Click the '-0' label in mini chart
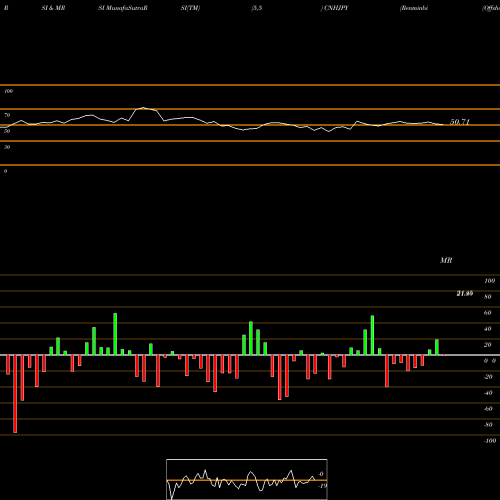The width and height of the screenshot is (500, 500). pyautogui.click(x=321, y=474)
